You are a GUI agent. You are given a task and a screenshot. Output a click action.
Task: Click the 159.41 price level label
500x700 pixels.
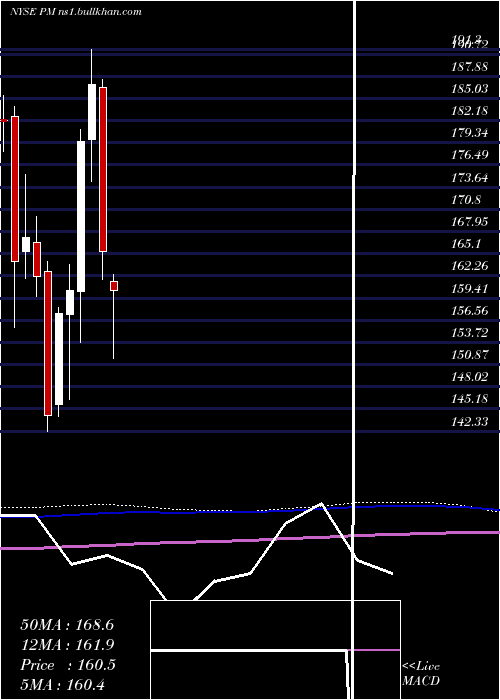469,288
